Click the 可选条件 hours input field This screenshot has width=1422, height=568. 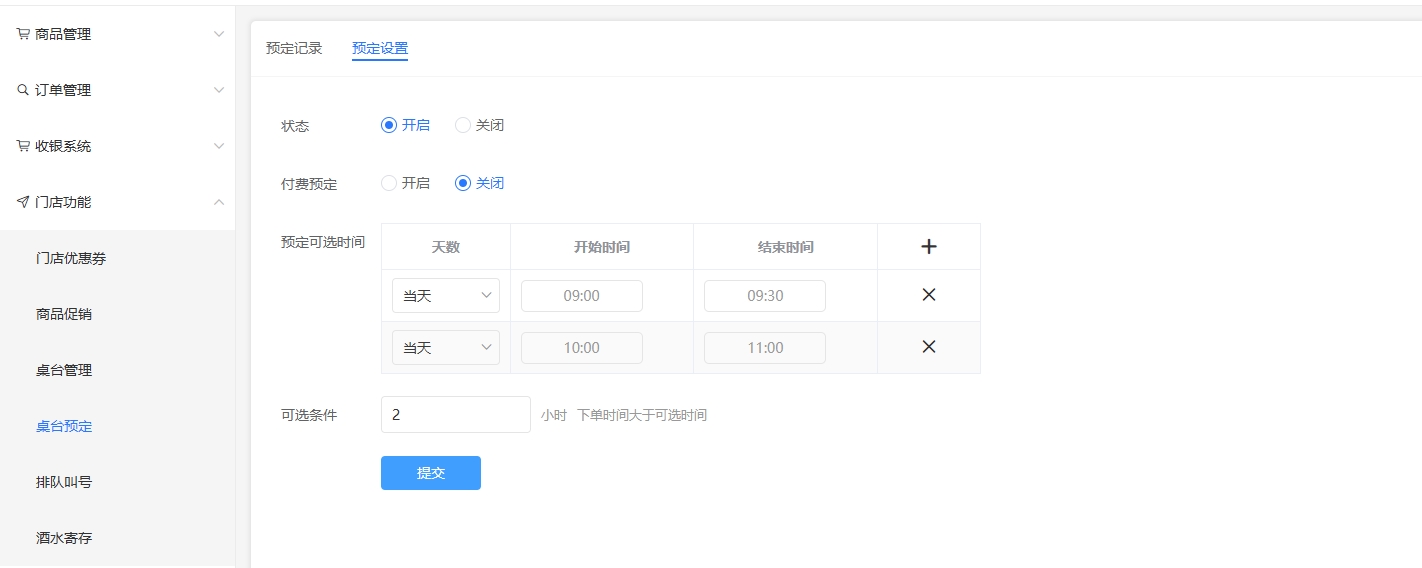455,415
